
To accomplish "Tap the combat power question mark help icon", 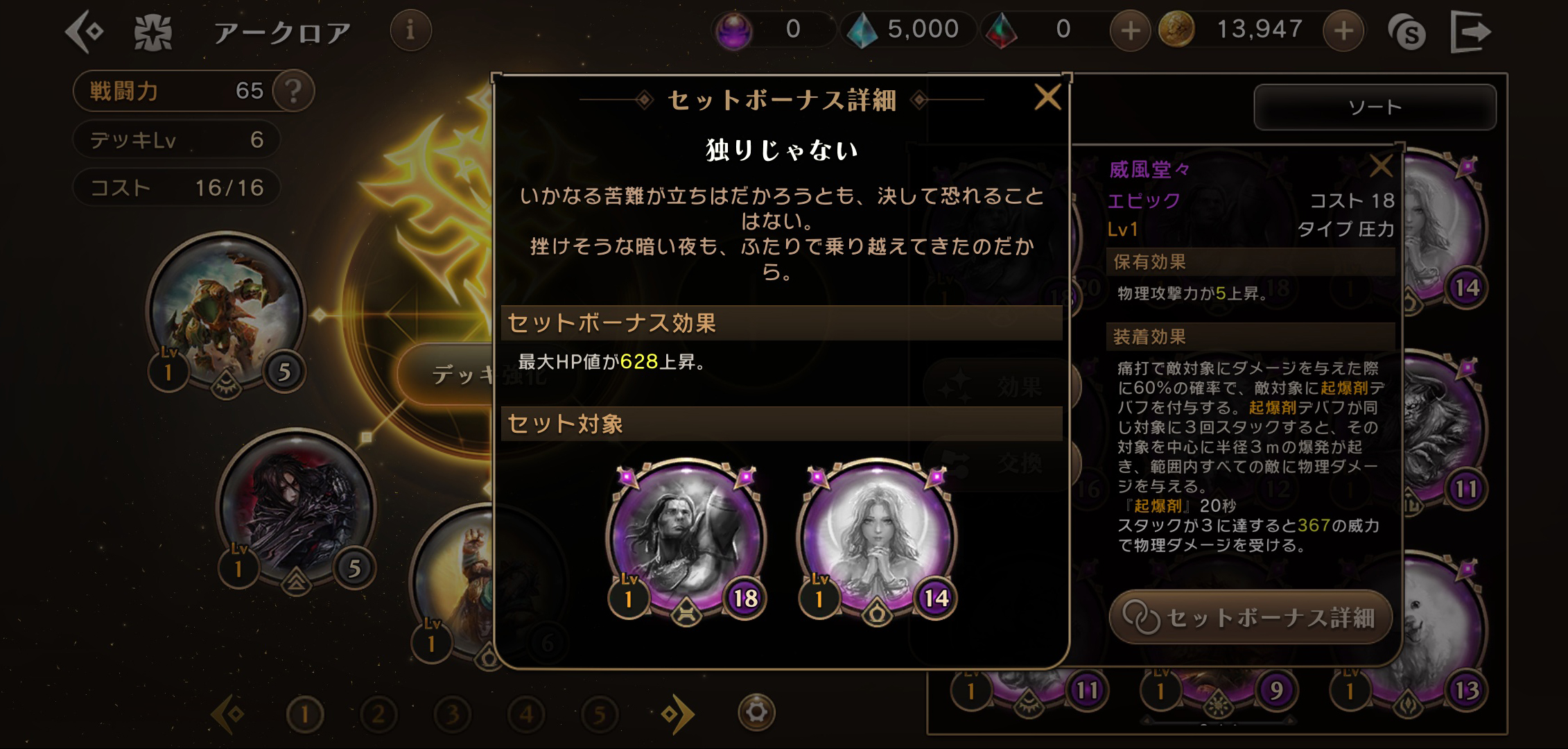I will (x=293, y=91).
